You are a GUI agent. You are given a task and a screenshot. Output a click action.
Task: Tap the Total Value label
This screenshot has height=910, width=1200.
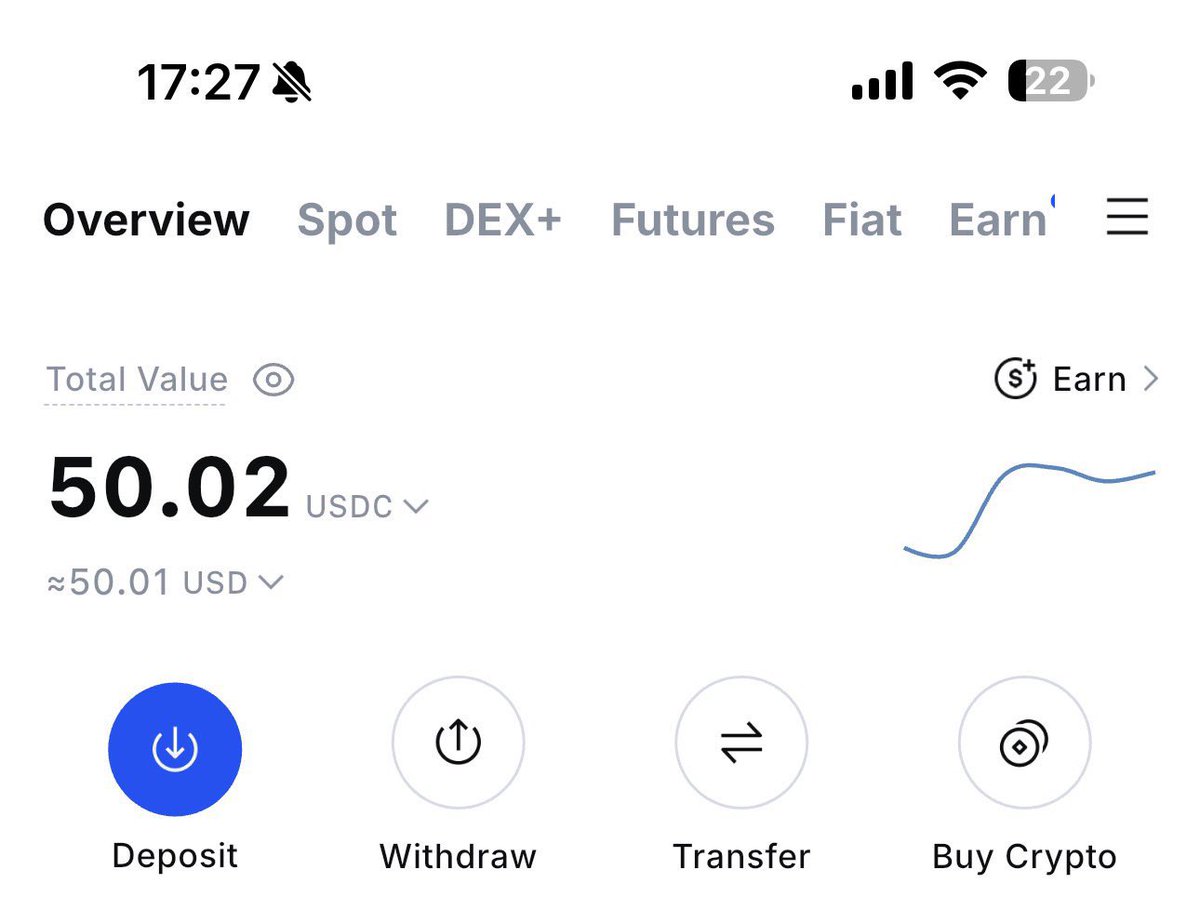coord(137,380)
